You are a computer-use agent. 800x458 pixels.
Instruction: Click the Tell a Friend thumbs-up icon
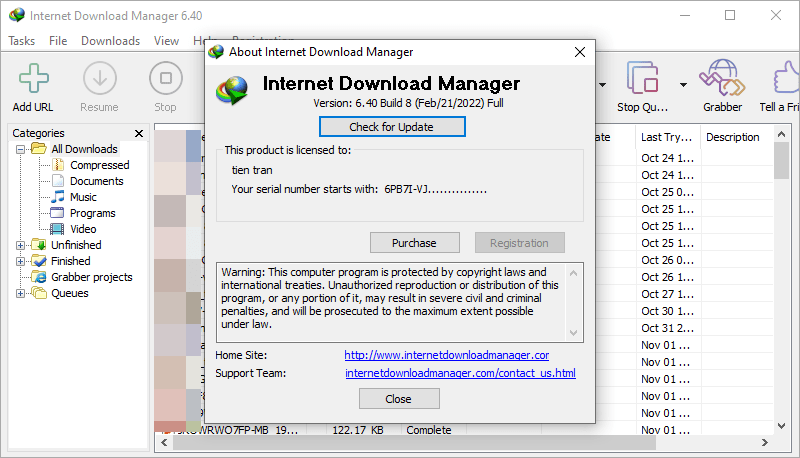(x=786, y=78)
